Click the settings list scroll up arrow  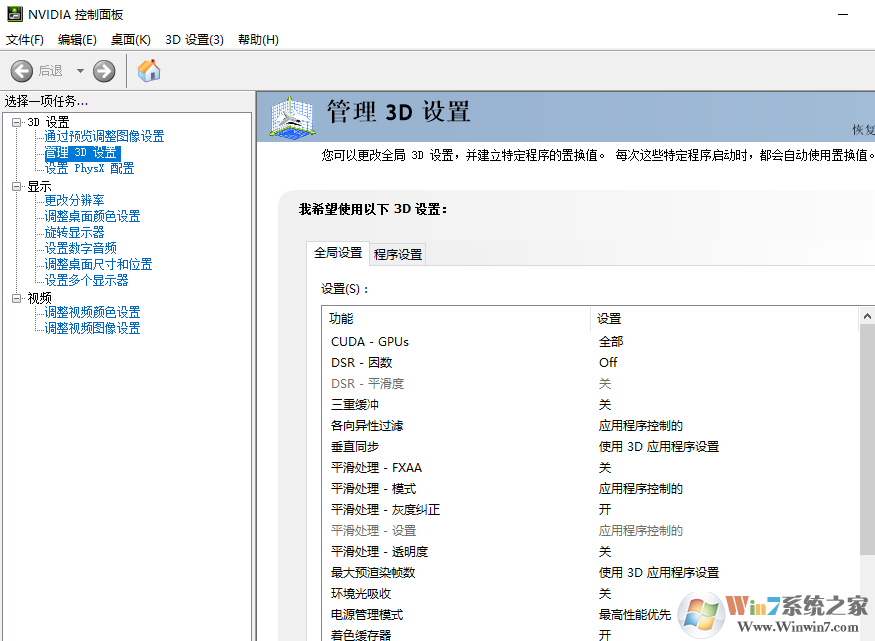pos(867,316)
